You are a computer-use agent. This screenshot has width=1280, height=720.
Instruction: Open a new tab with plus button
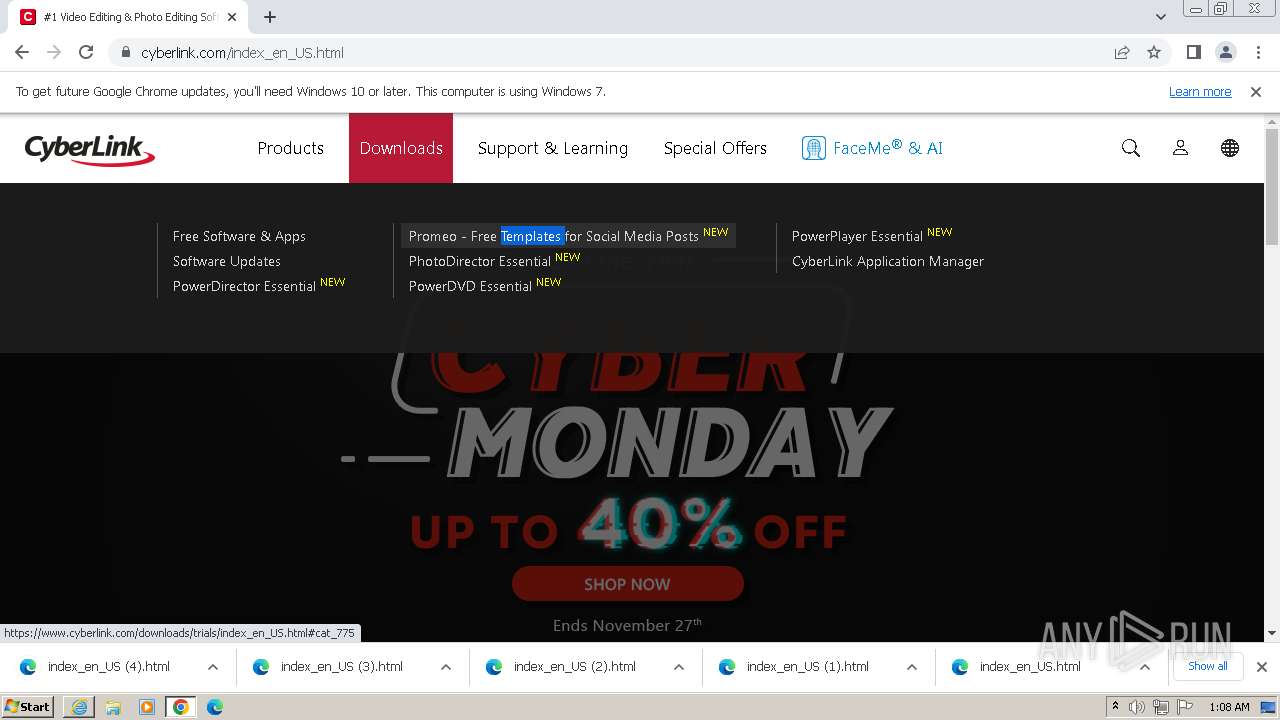click(x=270, y=17)
